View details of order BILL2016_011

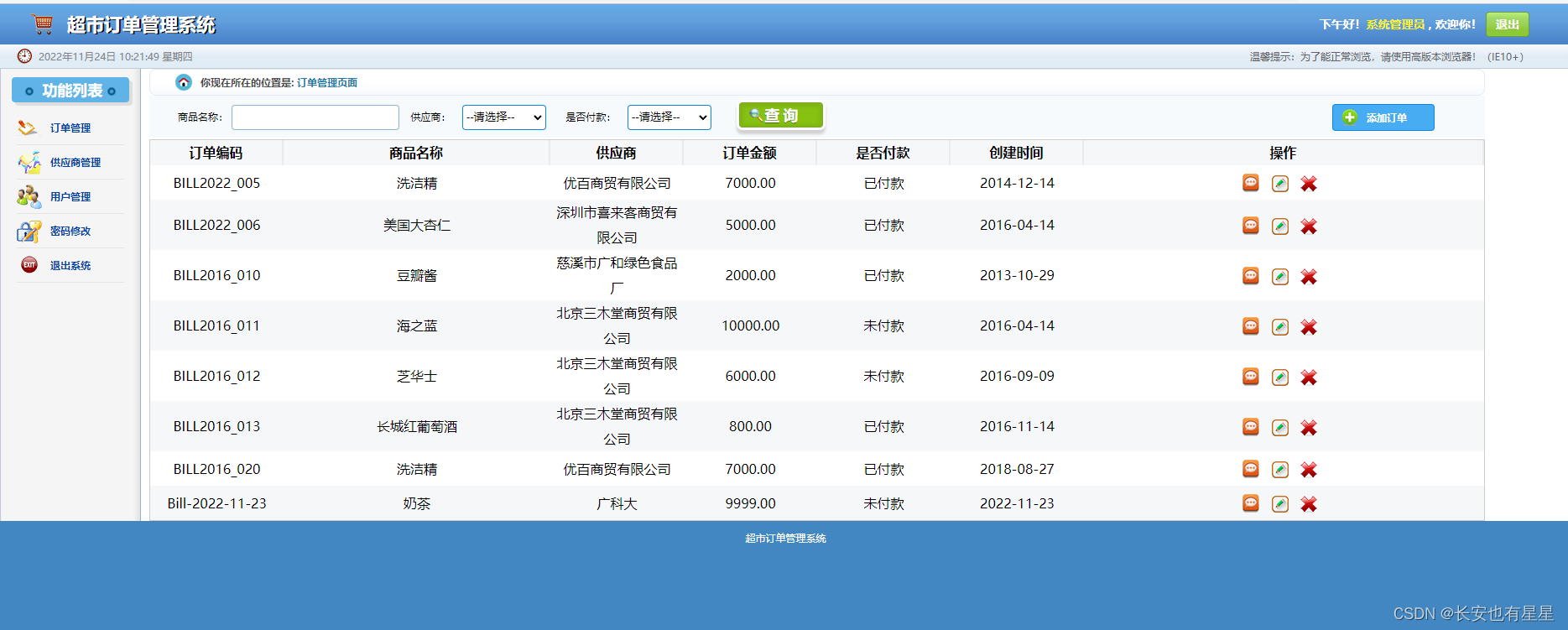click(1250, 325)
